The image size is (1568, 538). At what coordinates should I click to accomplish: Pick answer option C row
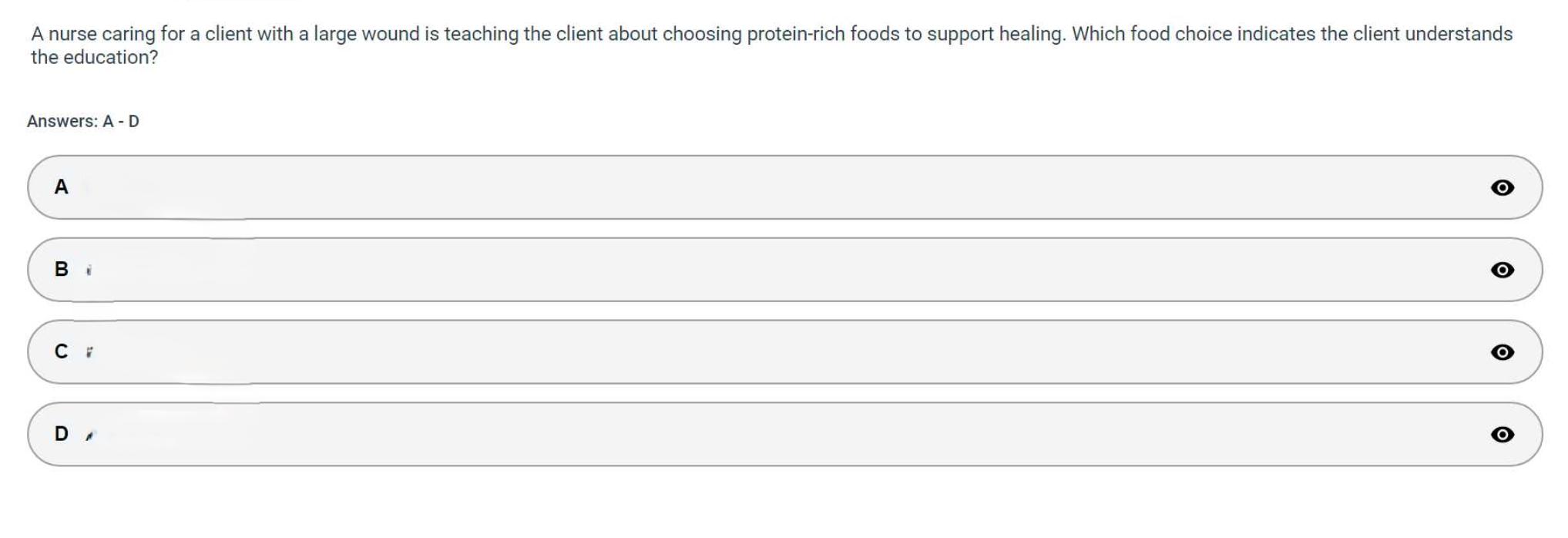coord(771,352)
